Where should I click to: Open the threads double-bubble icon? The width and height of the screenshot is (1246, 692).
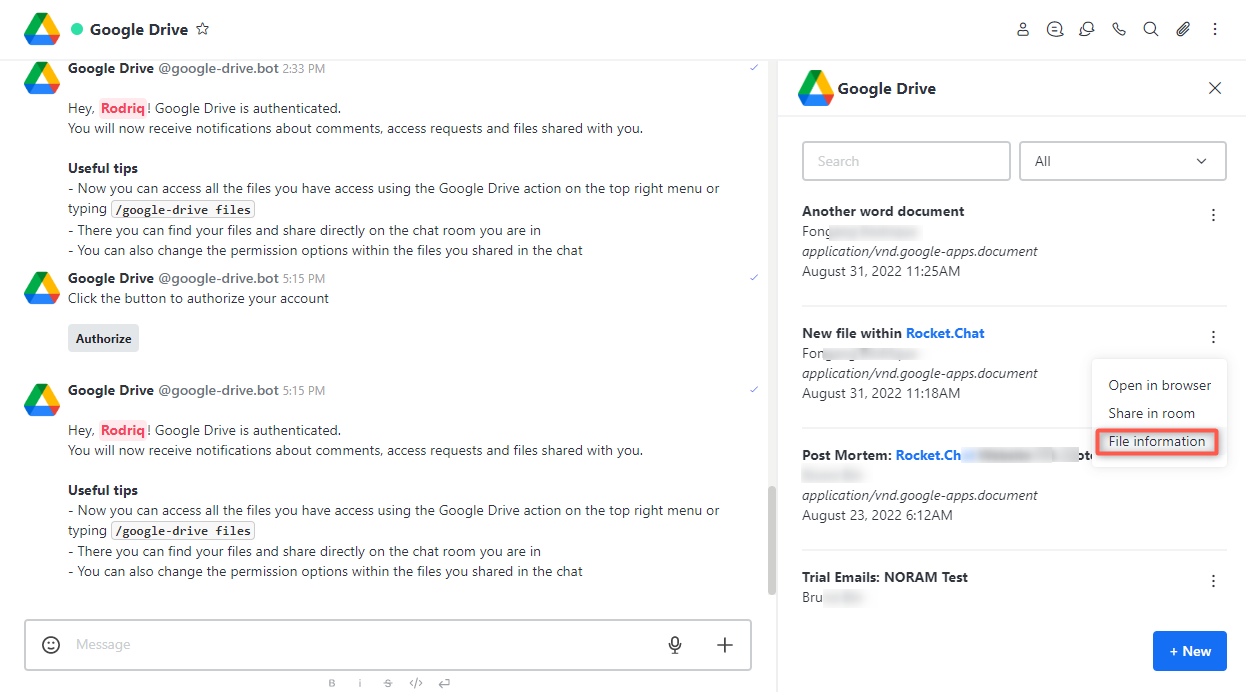coord(1087,29)
